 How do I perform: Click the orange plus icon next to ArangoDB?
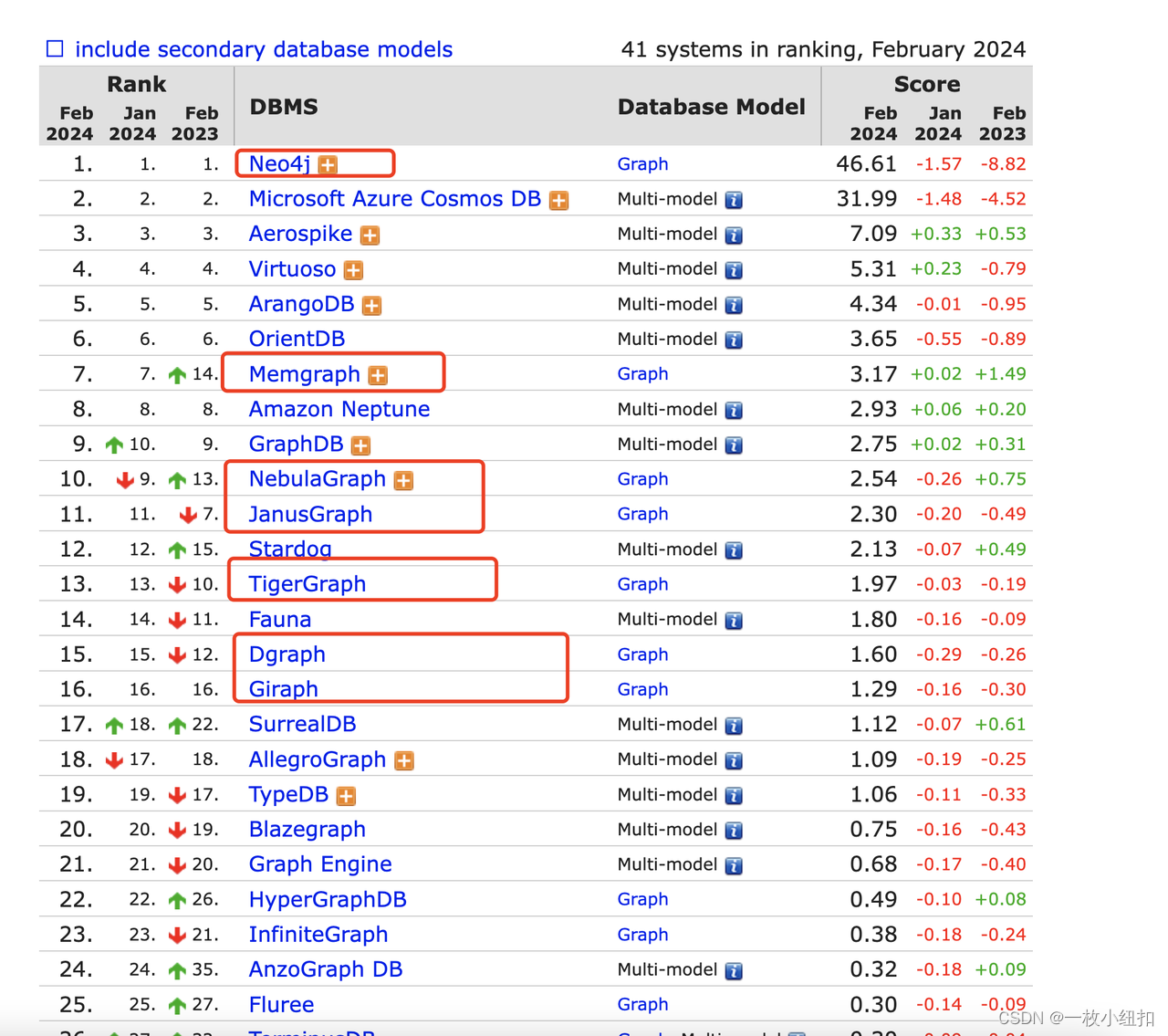coord(371,305)
